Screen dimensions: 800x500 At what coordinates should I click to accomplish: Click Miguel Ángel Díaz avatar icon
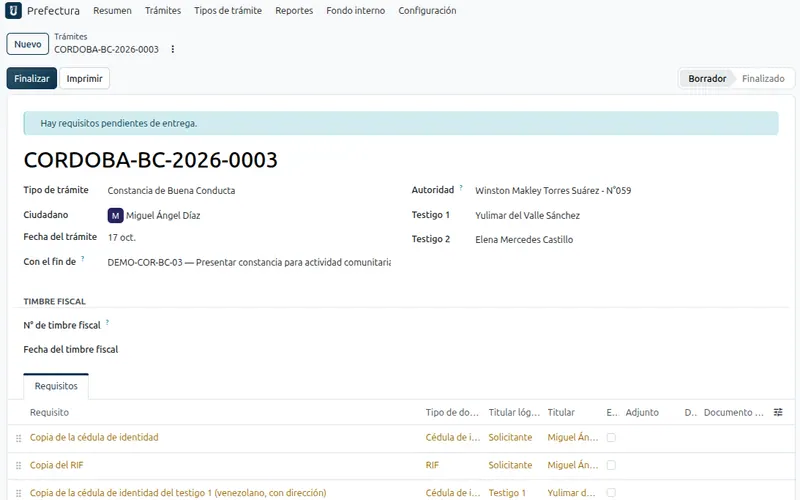[x=115, y=215]
